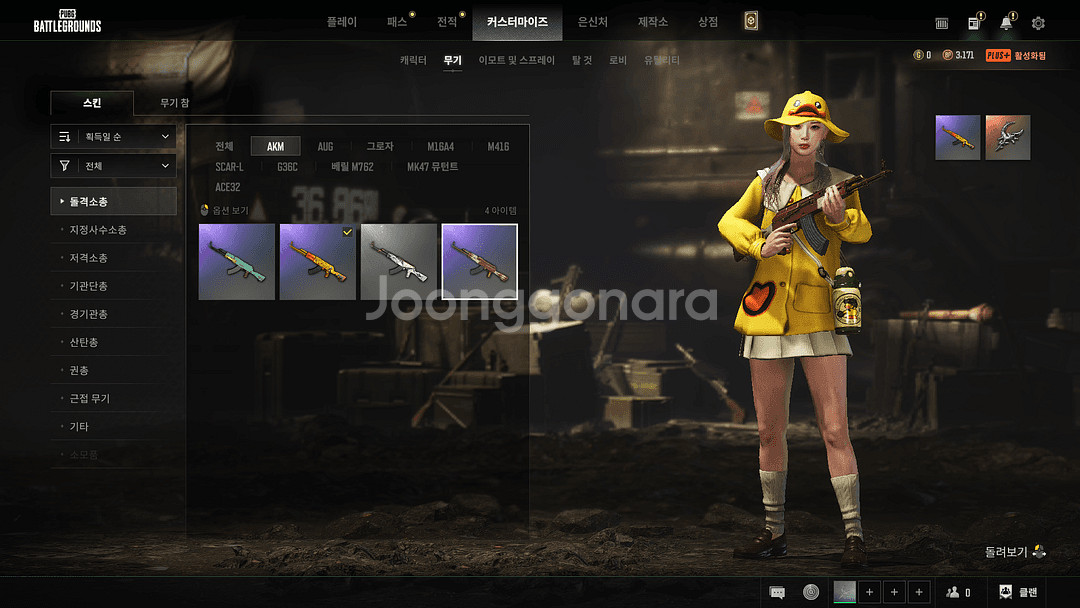Switch to the 스킨 tab
Viewport: 1080px width, 608px height.
pyautogui.click(x=92, y=103)
